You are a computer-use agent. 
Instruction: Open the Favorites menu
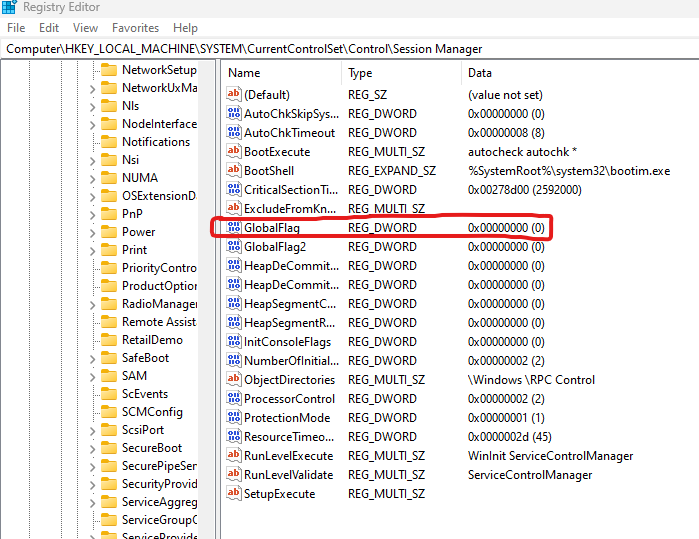point(135,28)
